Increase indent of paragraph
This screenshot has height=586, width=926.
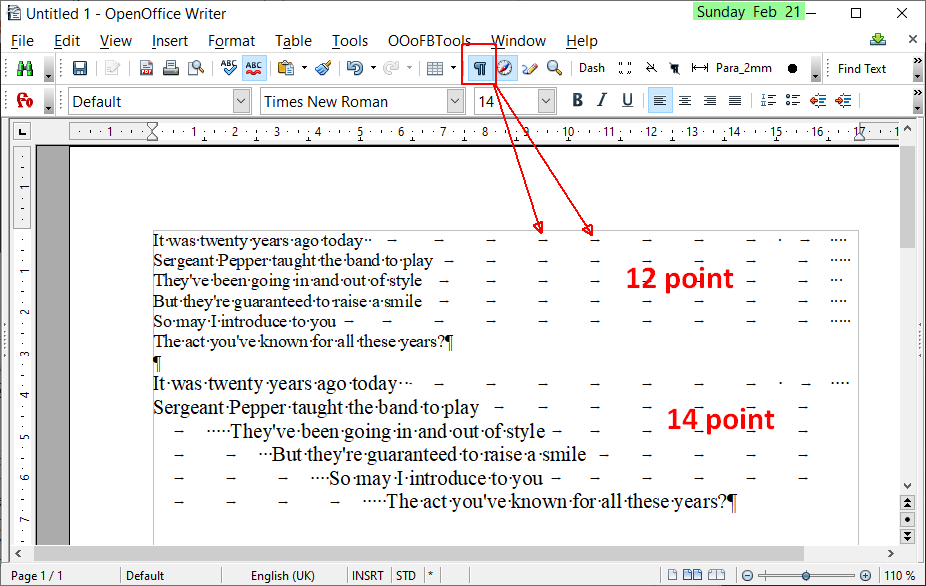(843, 101)
